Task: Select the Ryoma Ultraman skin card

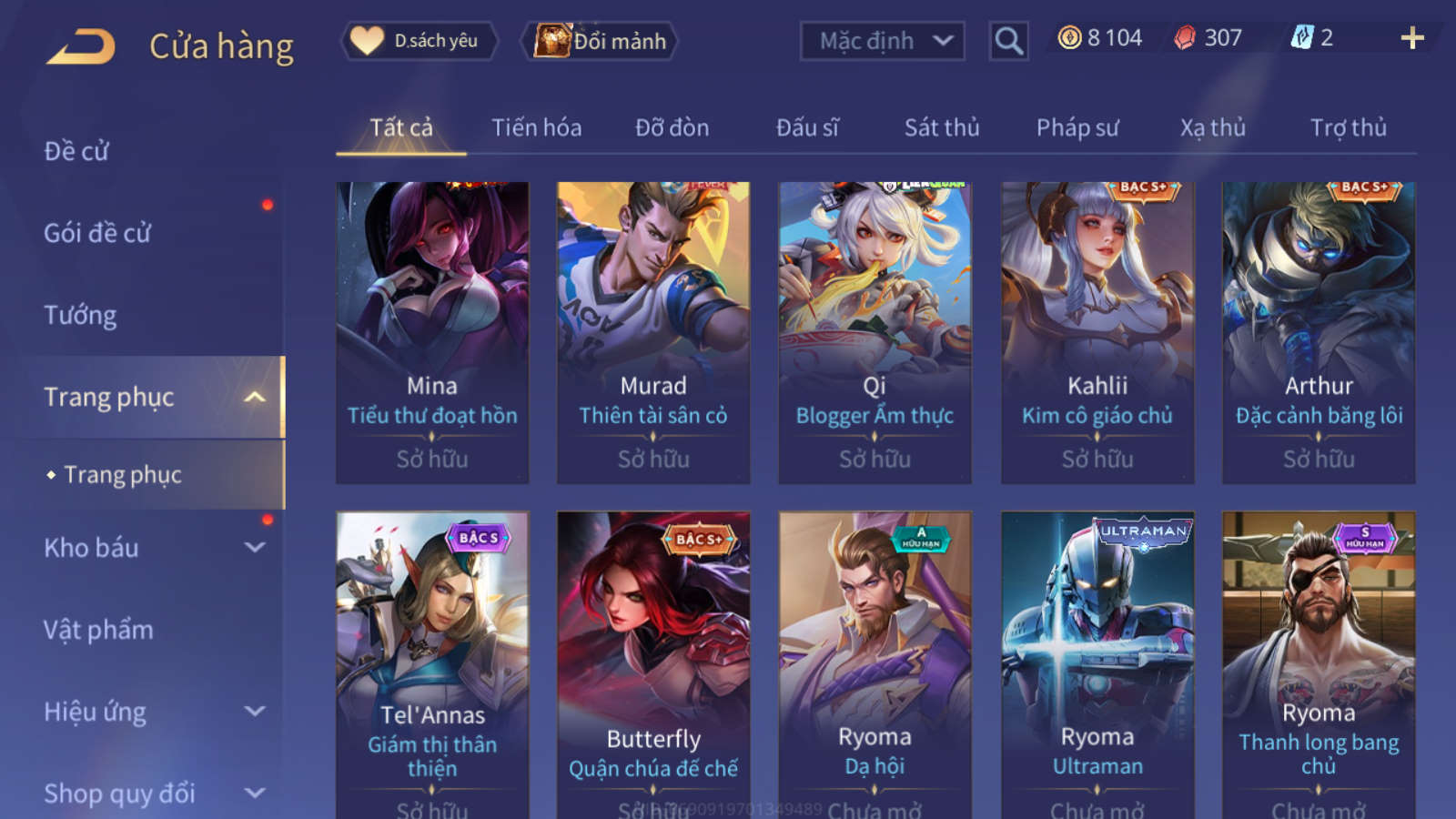Action: pos(1097,664)
